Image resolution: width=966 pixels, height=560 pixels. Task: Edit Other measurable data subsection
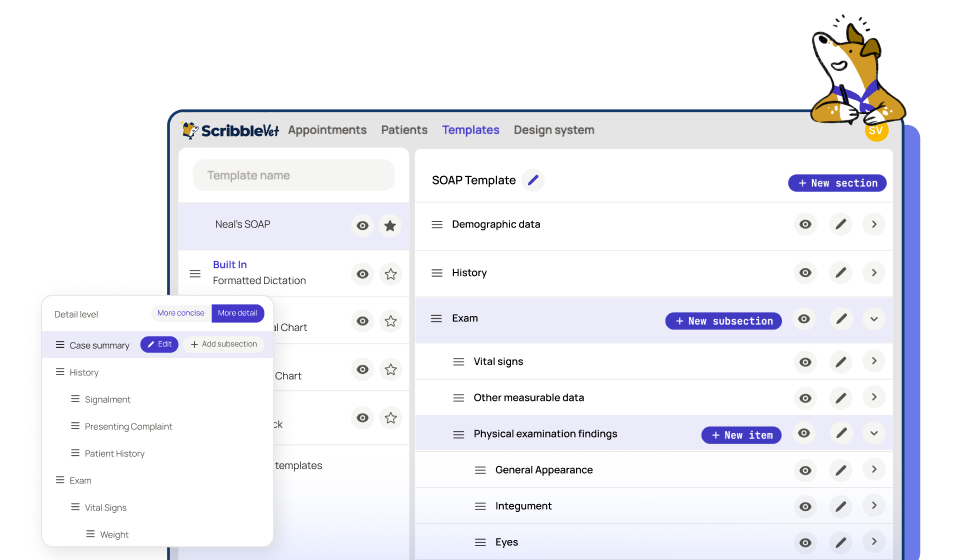841,399
